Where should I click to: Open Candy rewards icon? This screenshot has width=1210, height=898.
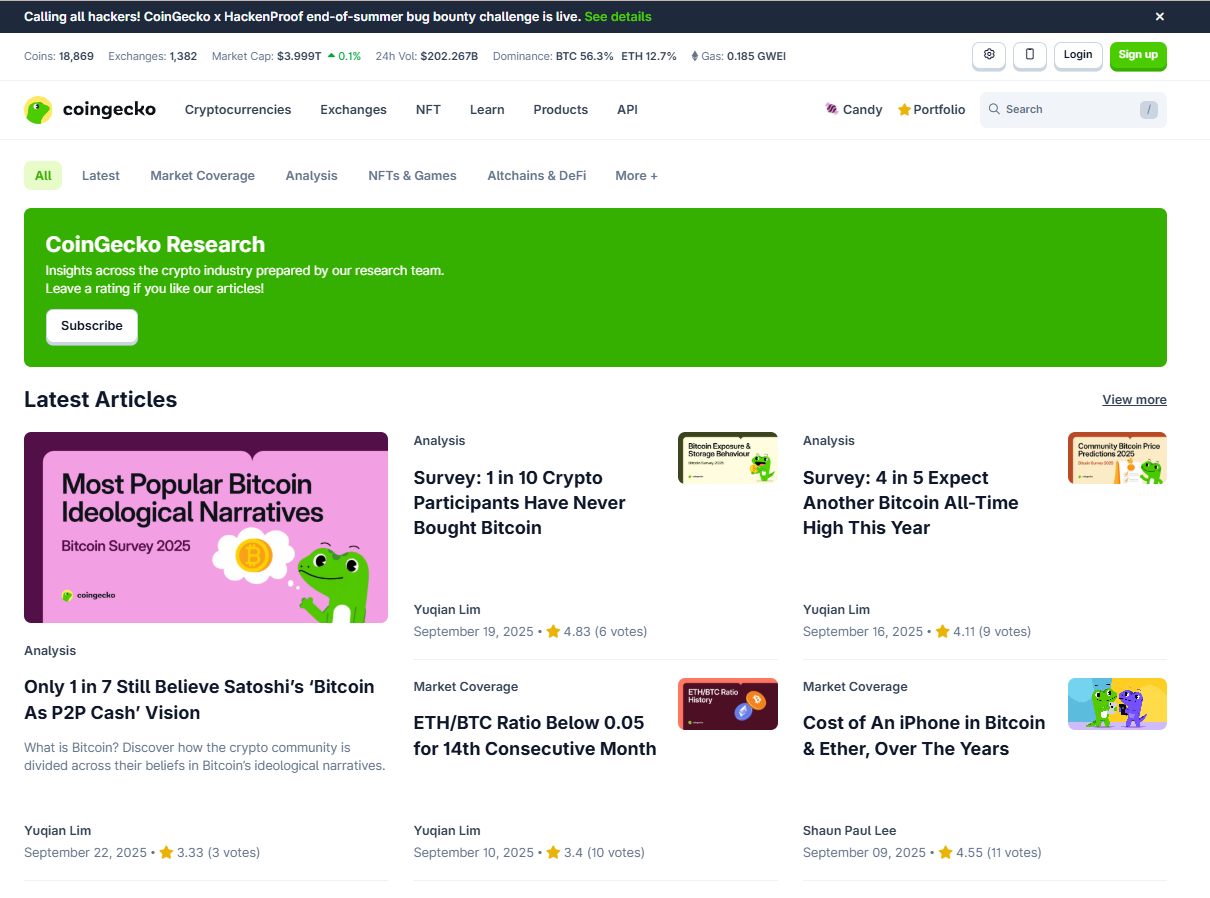pyautogui.click(x=831, y=110)
